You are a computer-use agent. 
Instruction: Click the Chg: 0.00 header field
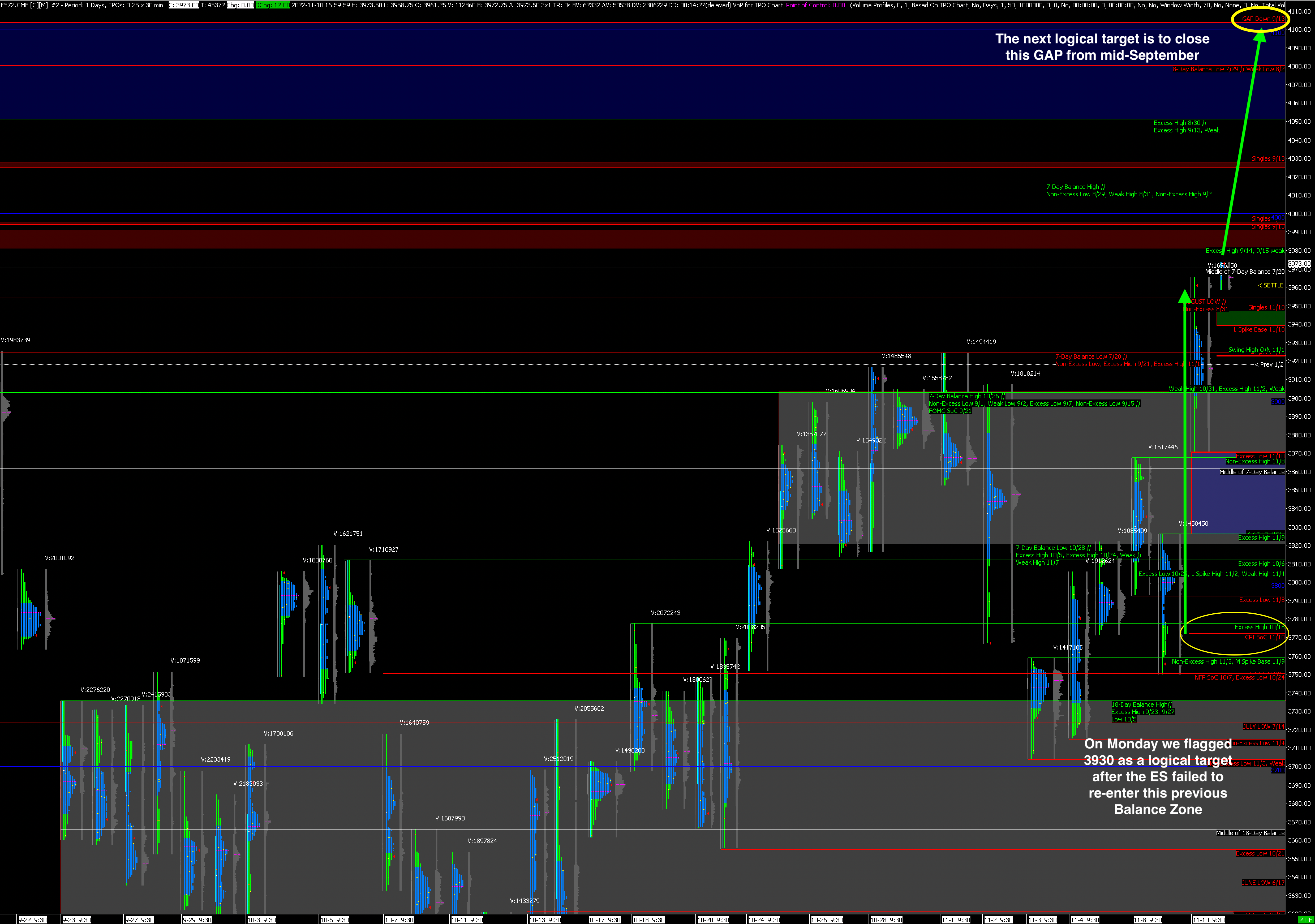[240, 5]
